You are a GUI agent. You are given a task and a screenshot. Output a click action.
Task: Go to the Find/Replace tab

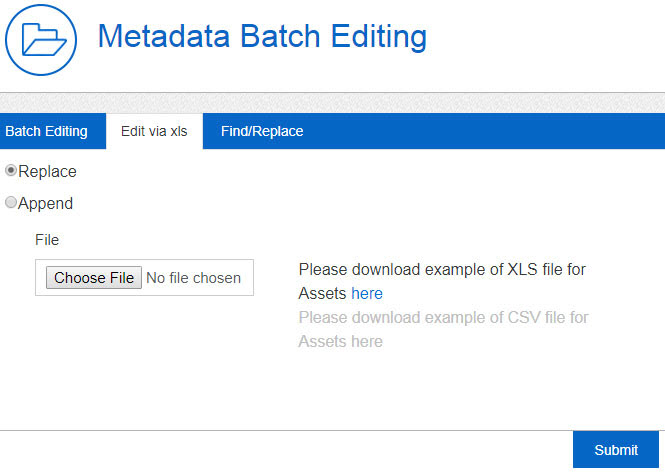point(262,131)
